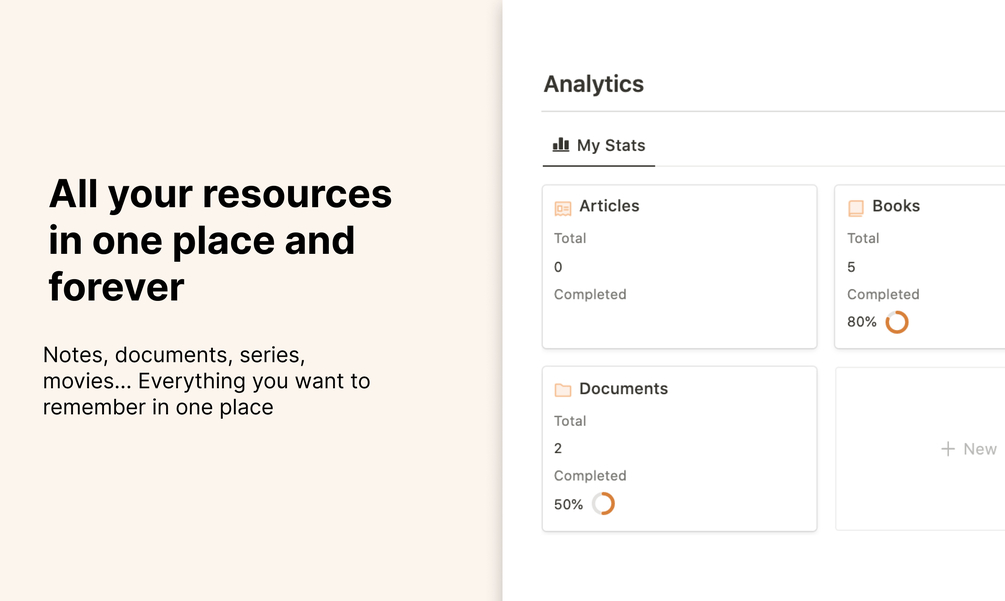Open the Articles card title
Image resolution: width=1005 pixels, height=601 pixels.
tap(609, 206)
